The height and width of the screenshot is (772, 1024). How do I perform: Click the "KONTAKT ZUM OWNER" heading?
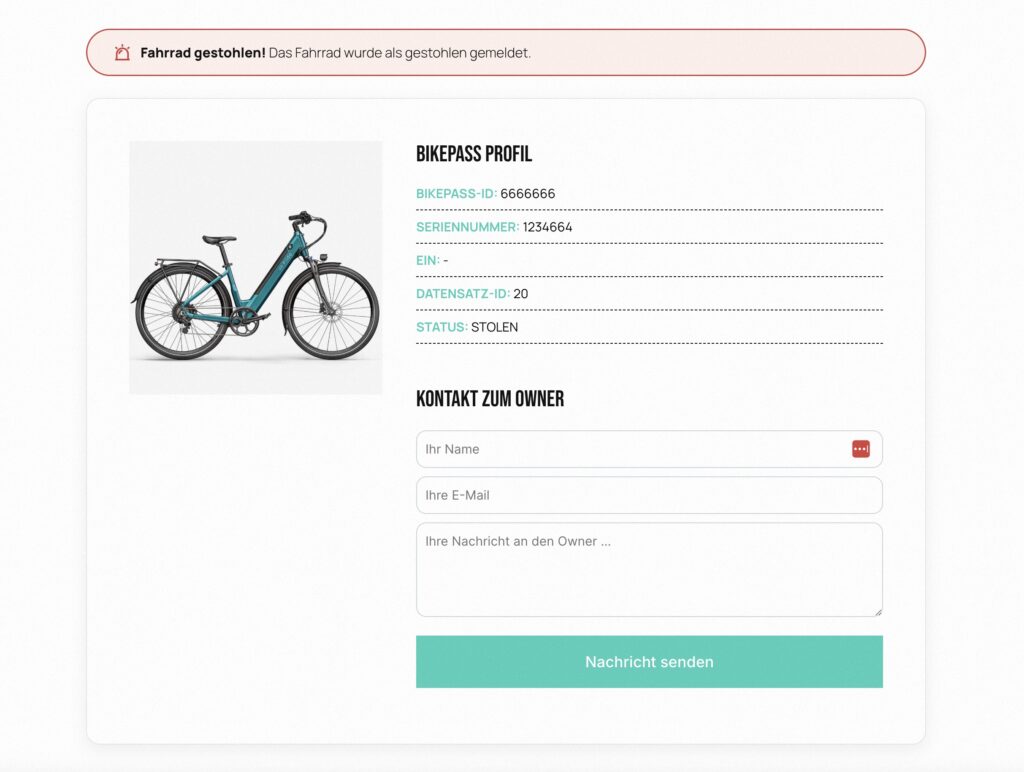coord(490,399)
